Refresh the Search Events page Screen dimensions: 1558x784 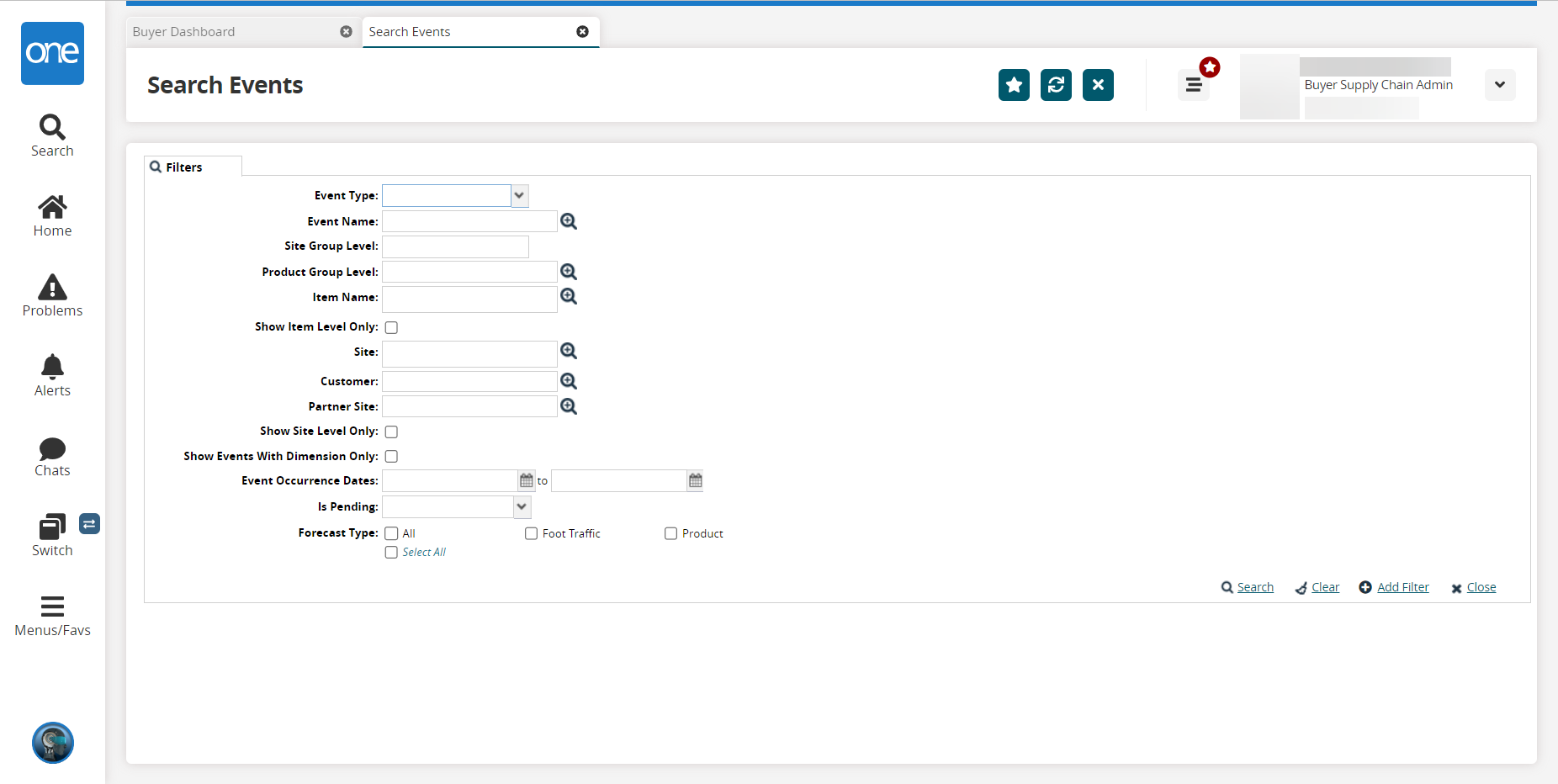1056,85
